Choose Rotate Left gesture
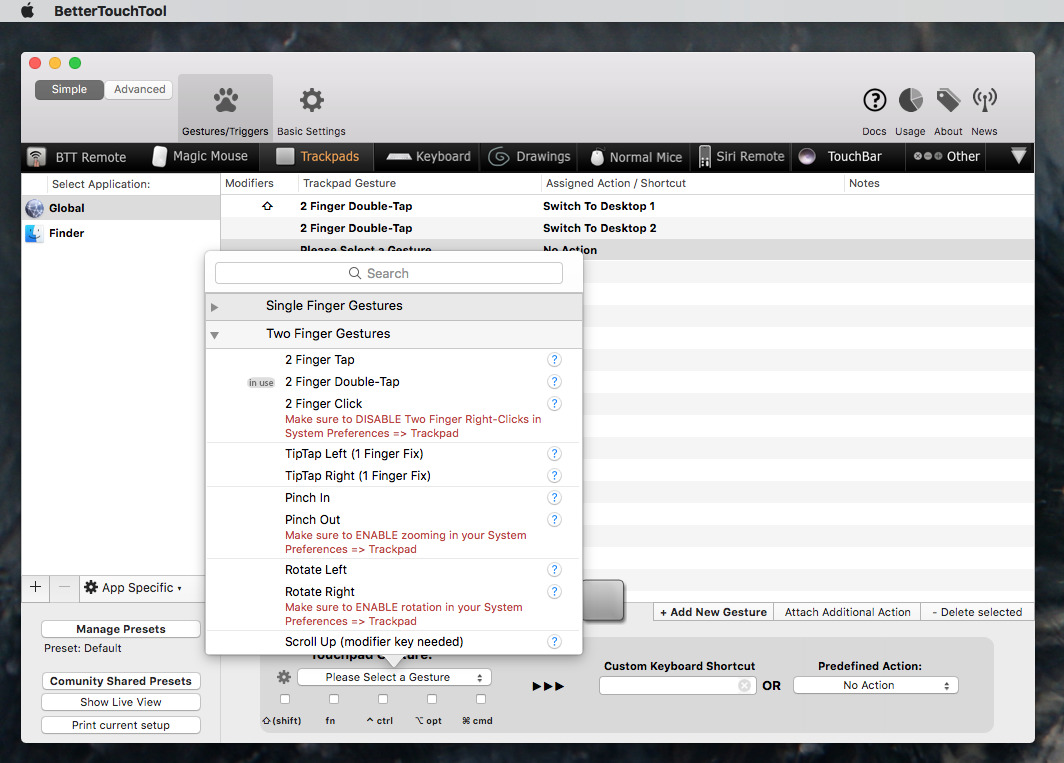The height and width of the screenshot is (763, 1064). [x=394, y=570]
